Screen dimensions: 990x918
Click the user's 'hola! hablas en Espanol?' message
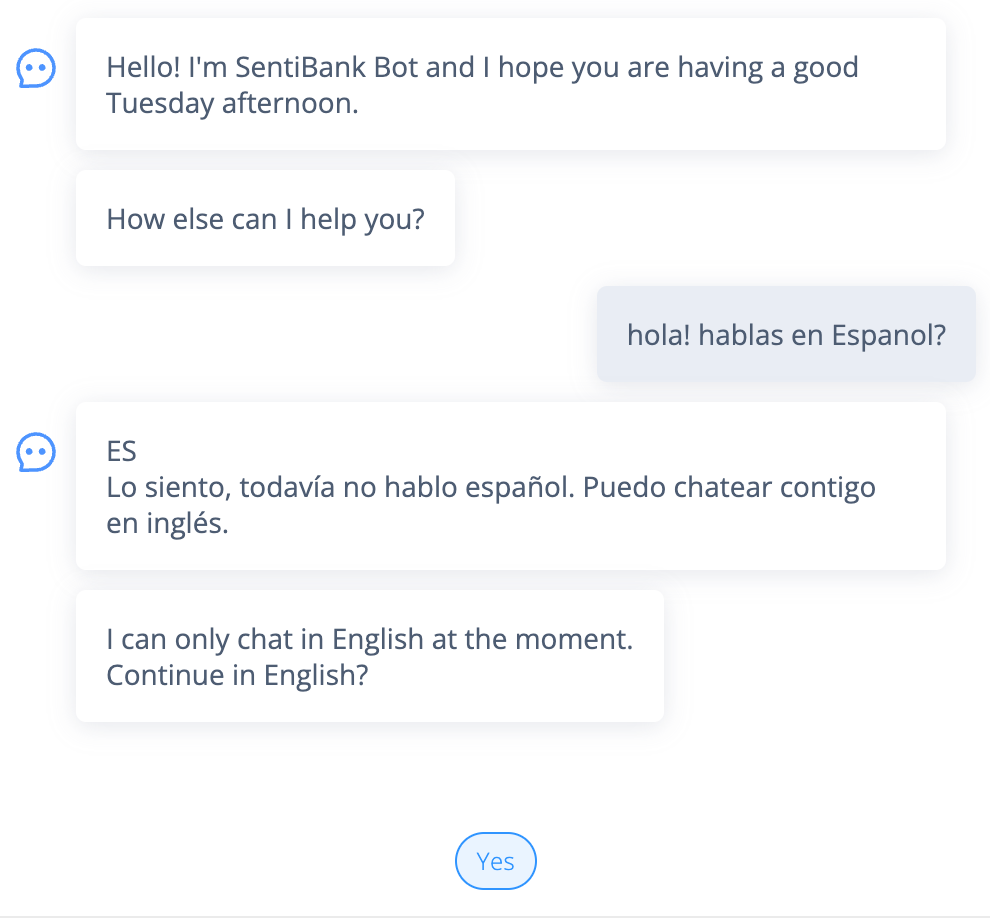786,334
